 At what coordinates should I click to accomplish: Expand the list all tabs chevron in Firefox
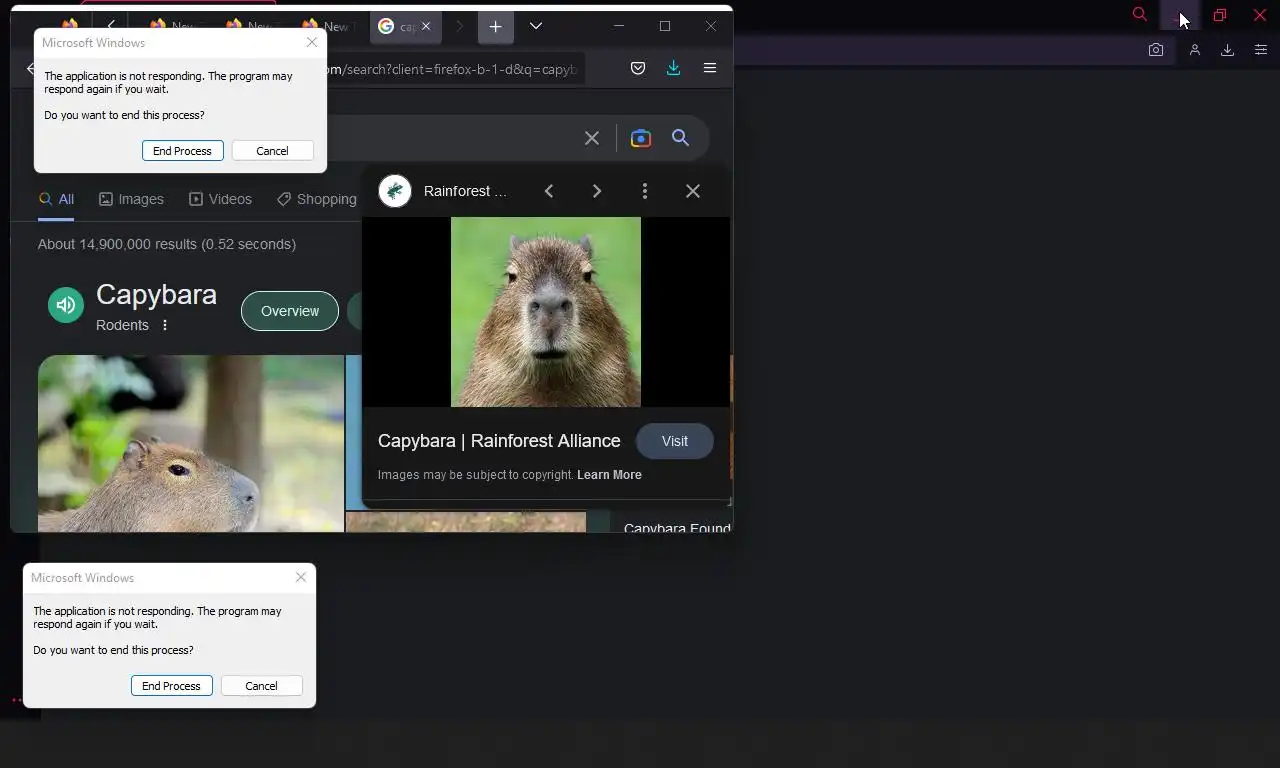[536, 26]
